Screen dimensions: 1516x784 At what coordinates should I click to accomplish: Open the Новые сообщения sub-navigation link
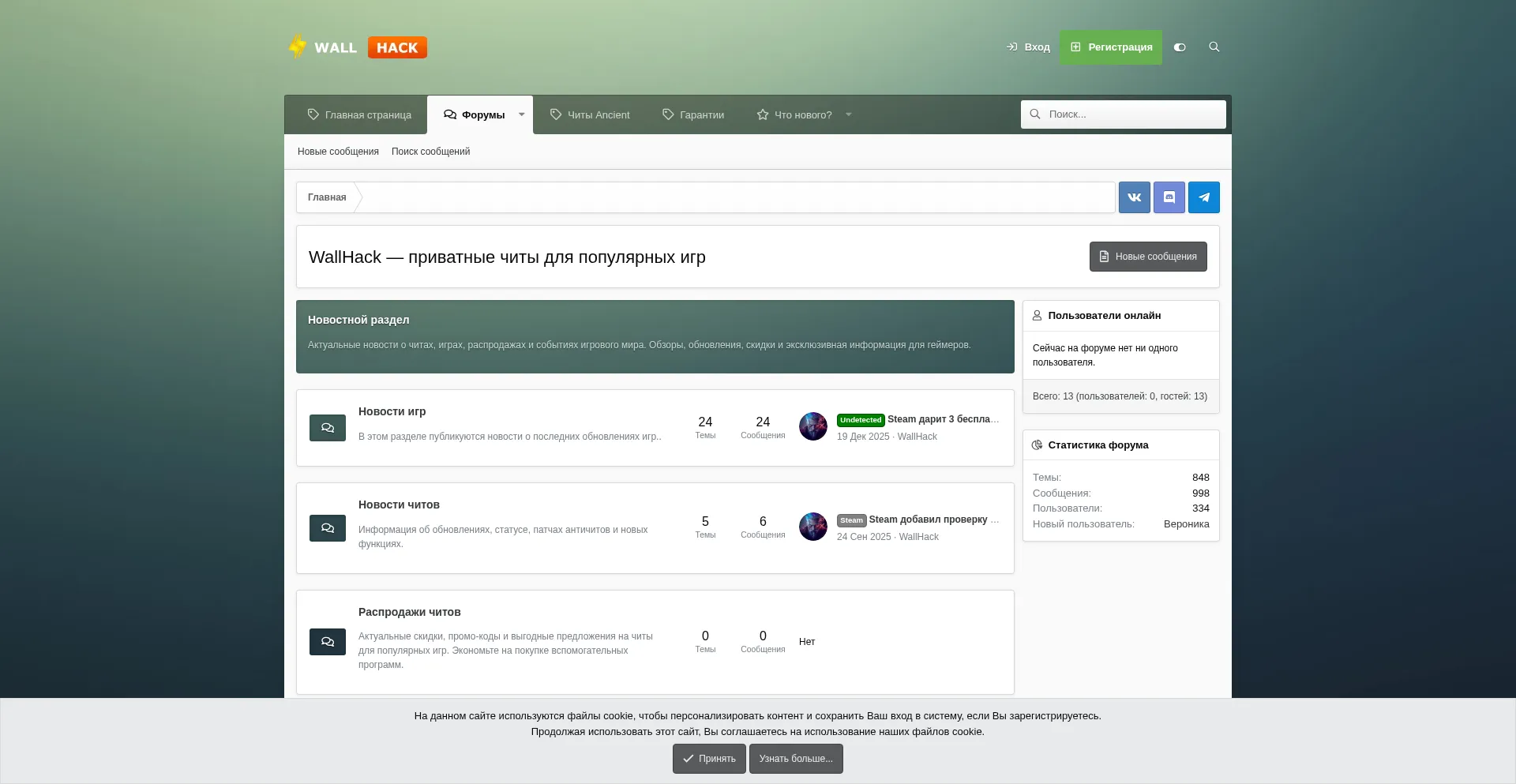338,152
